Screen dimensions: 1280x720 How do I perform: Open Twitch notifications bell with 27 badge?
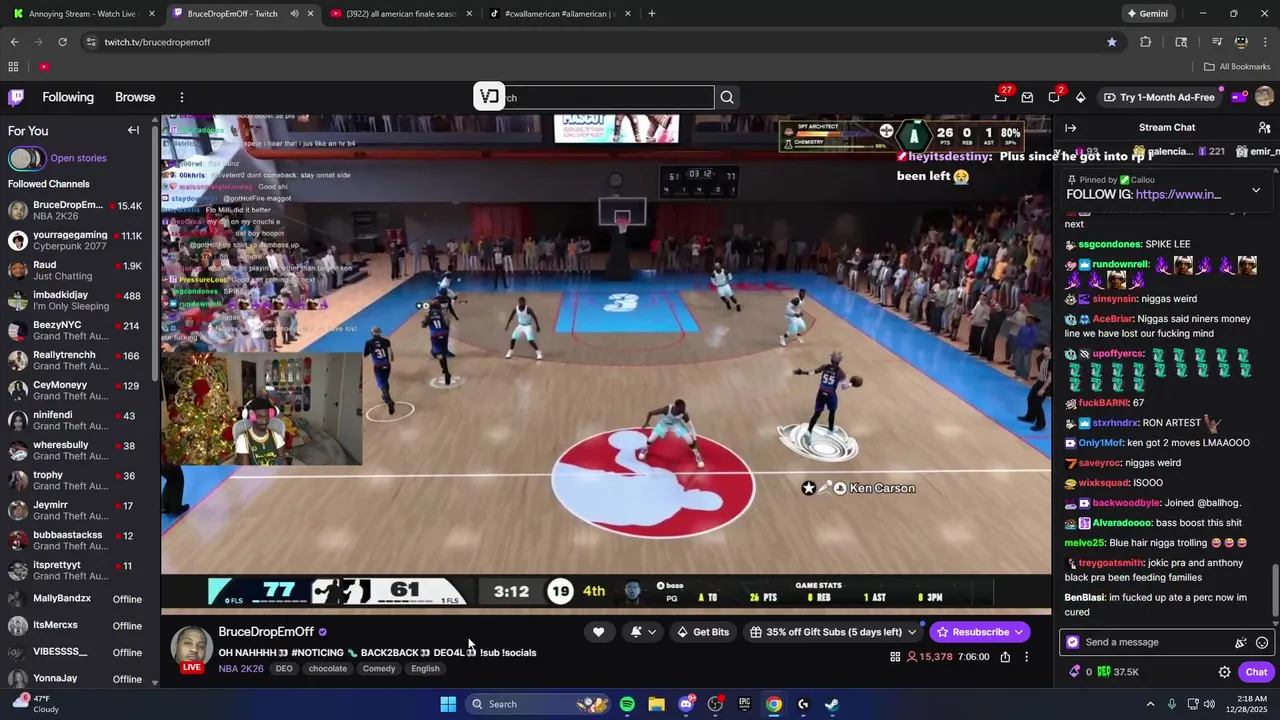coord(1001,97)
